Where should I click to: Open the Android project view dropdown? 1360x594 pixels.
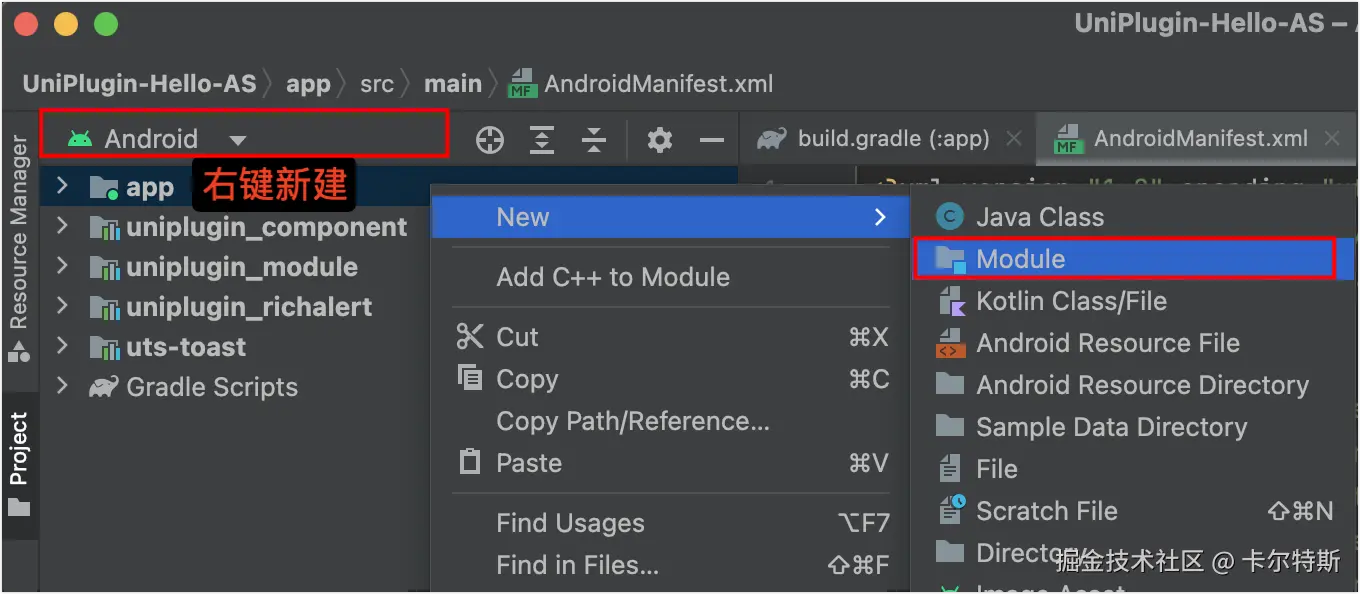(x=237, y=140)
